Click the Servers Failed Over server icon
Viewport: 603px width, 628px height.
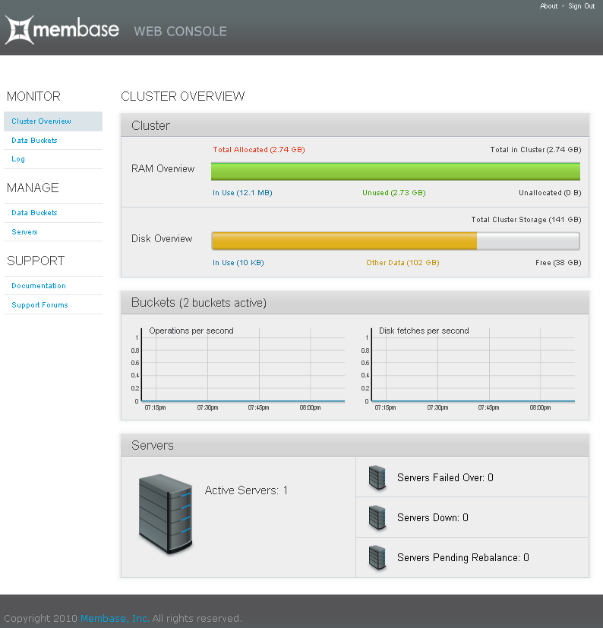pos(377,477)
